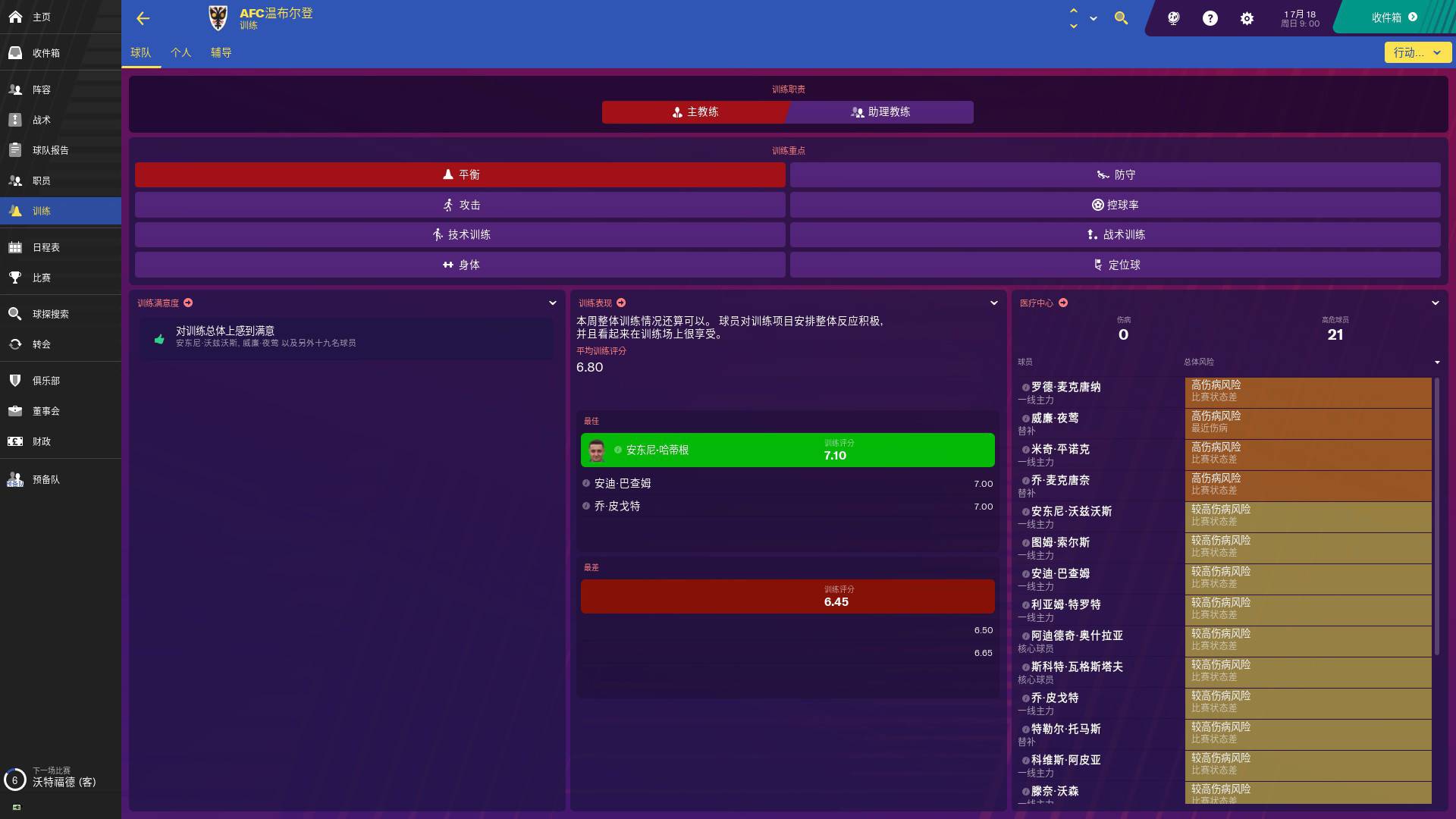Select 身体 training focus

(x=460, y=265)
